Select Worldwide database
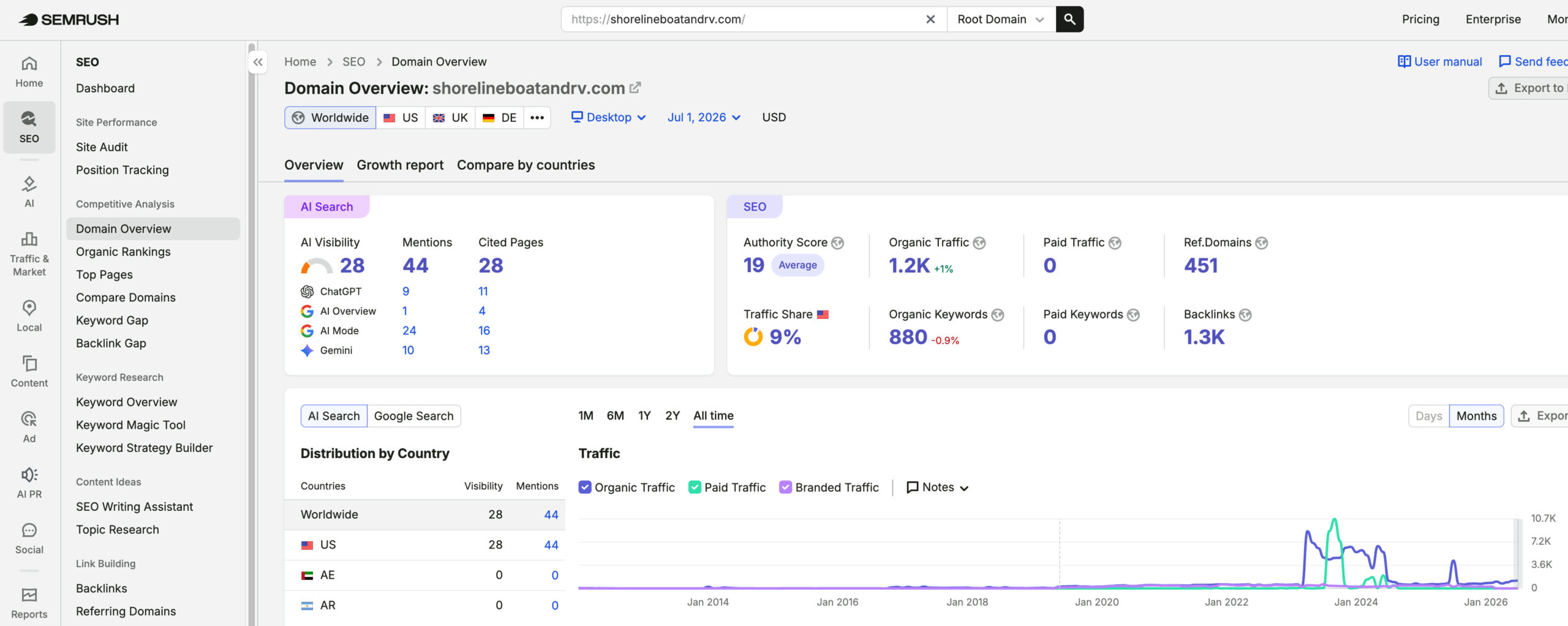Viewport: 1568px width, 626px height. click(330, 118)
